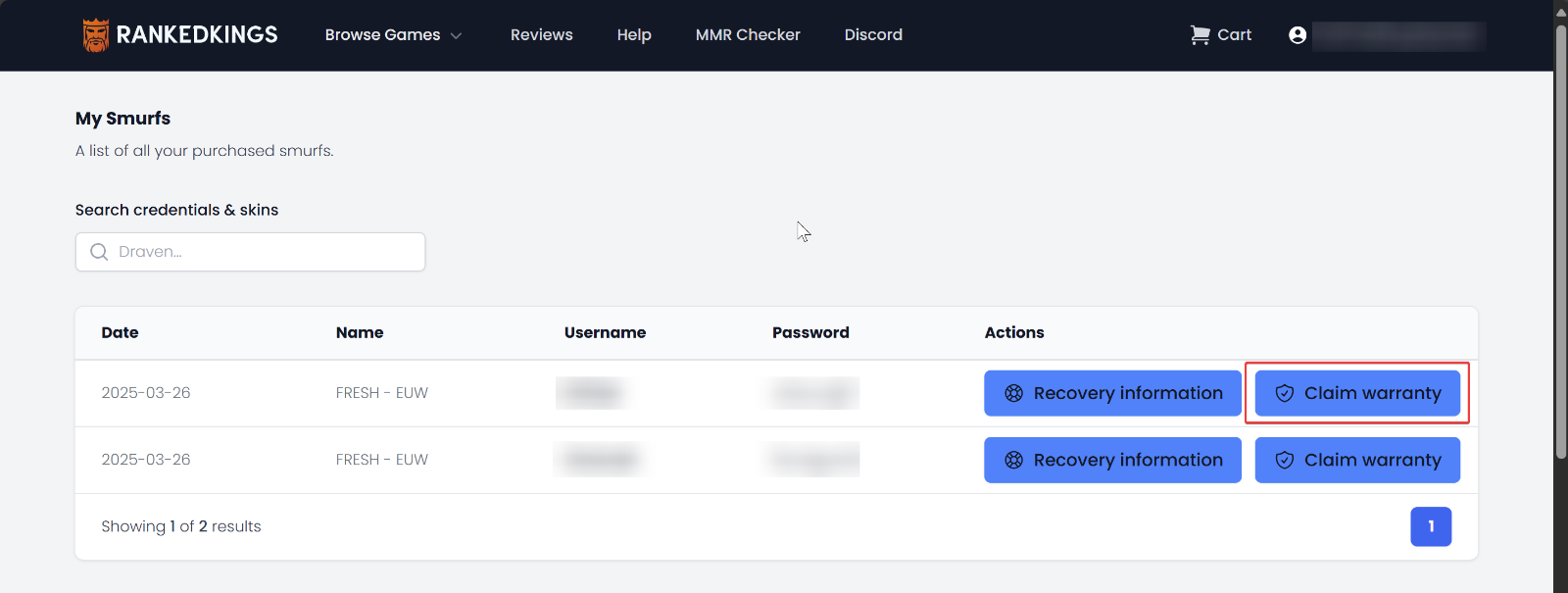Image resolution: width=1568 pixels, height=593 pixels.
Task: Open the Reviews page
Action: tap(541, 35)
